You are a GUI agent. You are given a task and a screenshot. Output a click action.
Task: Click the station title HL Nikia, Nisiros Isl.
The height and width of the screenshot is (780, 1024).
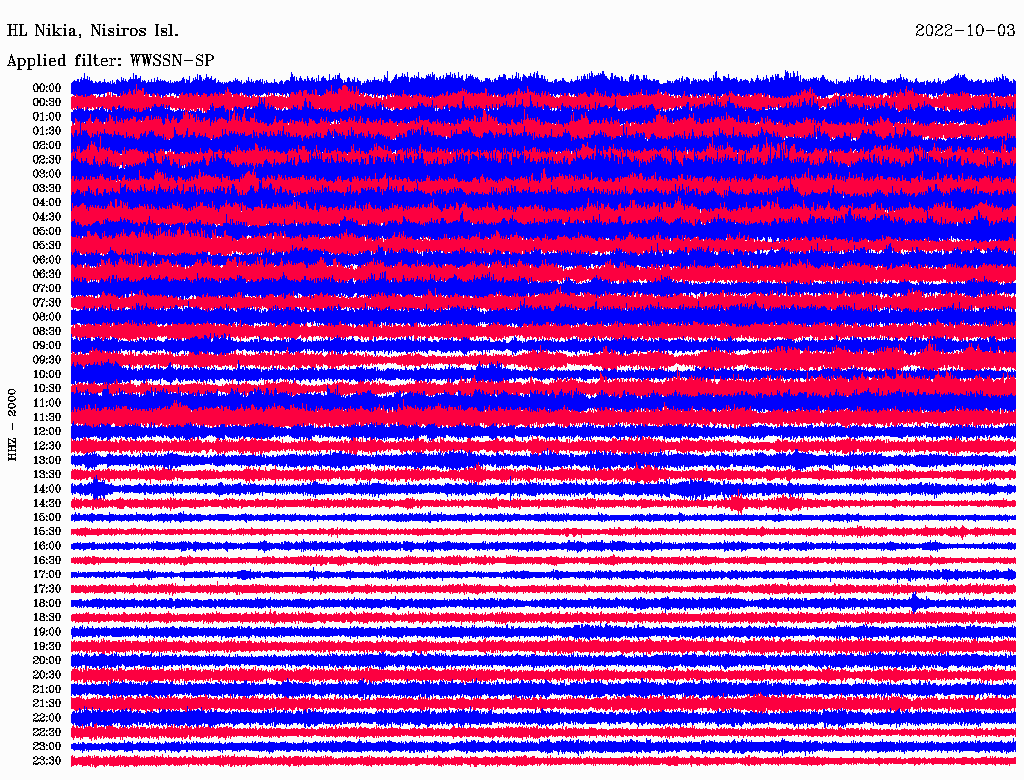pos(92,30)
